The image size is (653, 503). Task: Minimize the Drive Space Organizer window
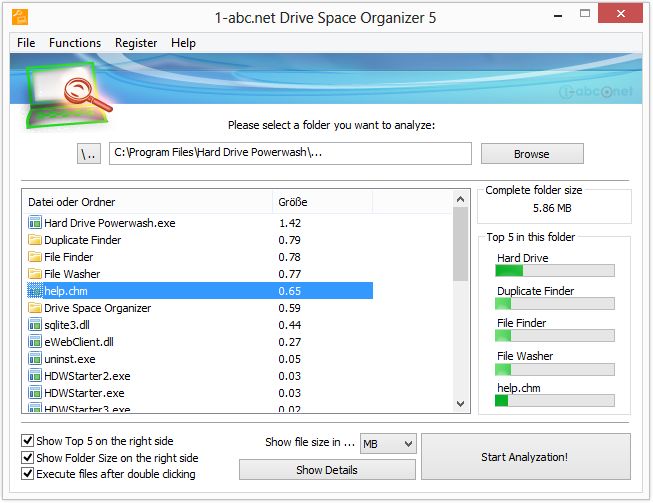point(558,15)
